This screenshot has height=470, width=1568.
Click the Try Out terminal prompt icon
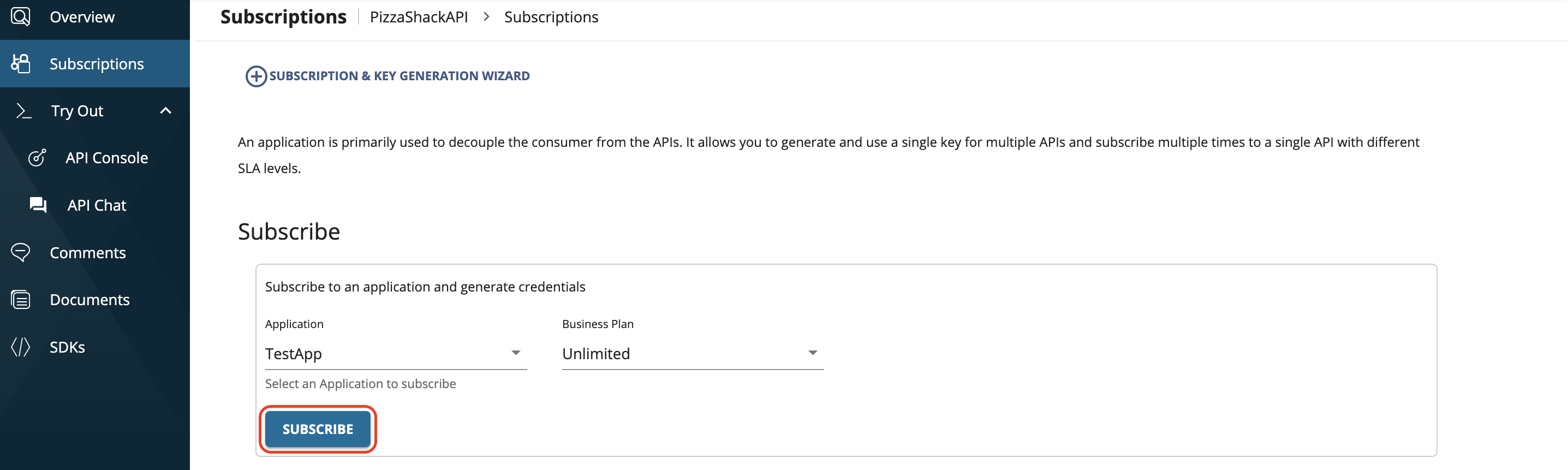coord(23,111)
